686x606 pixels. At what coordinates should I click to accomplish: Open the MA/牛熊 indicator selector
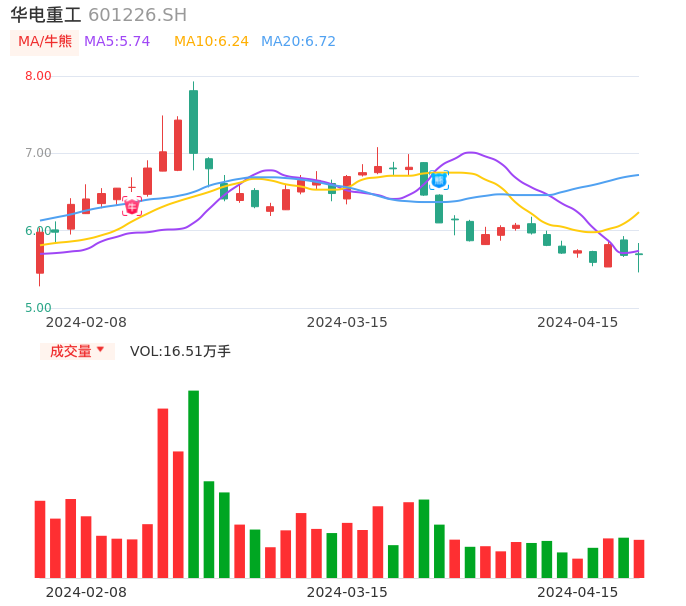click(44, 42)
